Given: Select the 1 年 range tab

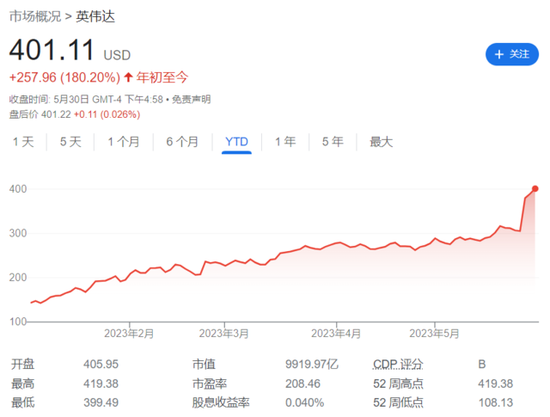Looking at the screenshot, I should tap(285, 142).
